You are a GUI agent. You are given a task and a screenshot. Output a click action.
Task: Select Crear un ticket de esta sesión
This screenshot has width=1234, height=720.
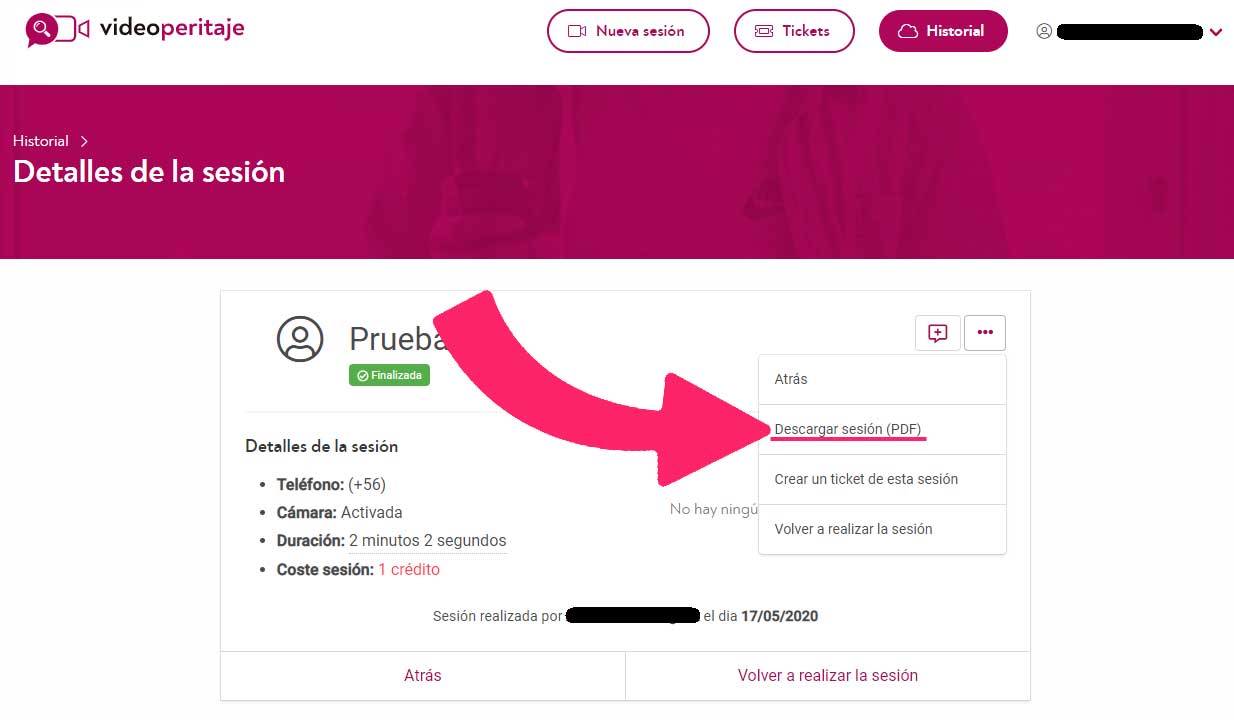(x=866, y=479)
